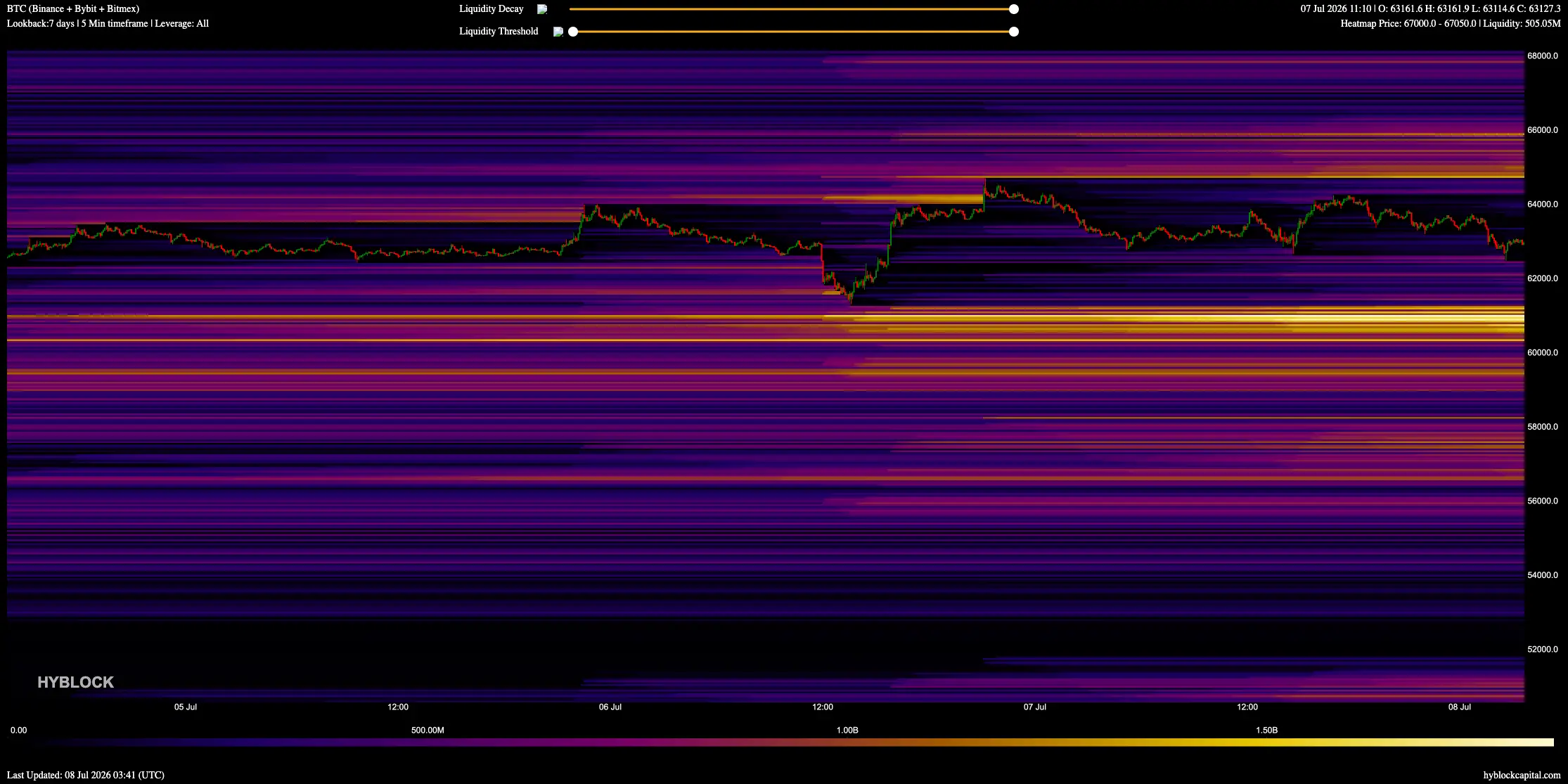Click the middle of Liquidity Threshold track
Screen dimensions: 1568x784
pyautogui.click(x=793, y=32)
